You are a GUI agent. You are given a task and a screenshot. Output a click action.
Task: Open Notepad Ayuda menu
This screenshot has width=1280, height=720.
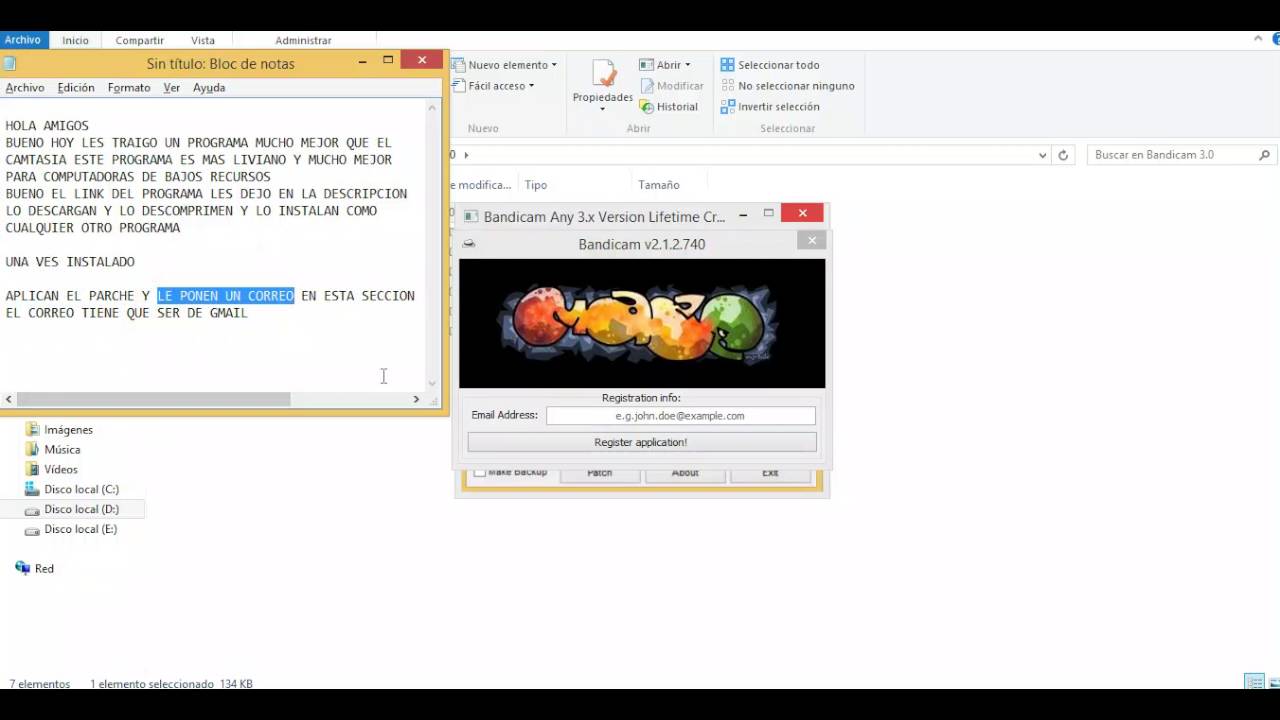pyautogui.click(x=209, y=88)
